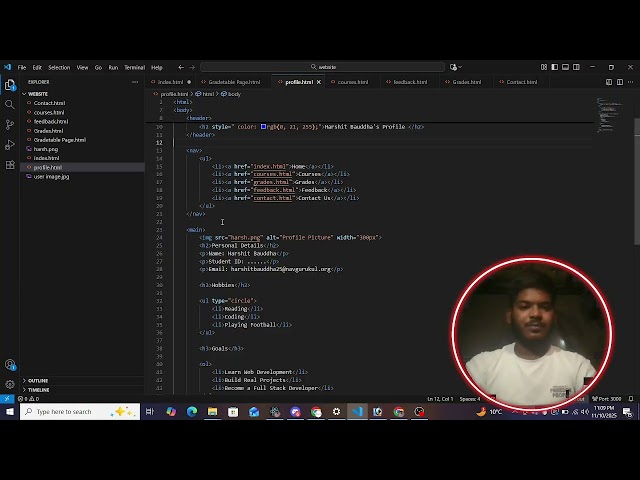Screen dimensions: 640x480
Task: Open Explorer panel more actions ellipsis
Action: coord(135,82)
